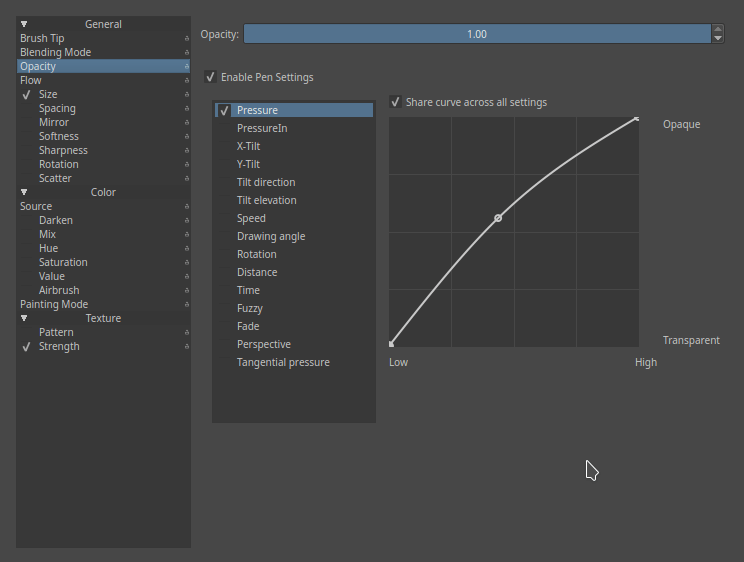
Task: Click lock icon on Mix row
Action: 186,234
